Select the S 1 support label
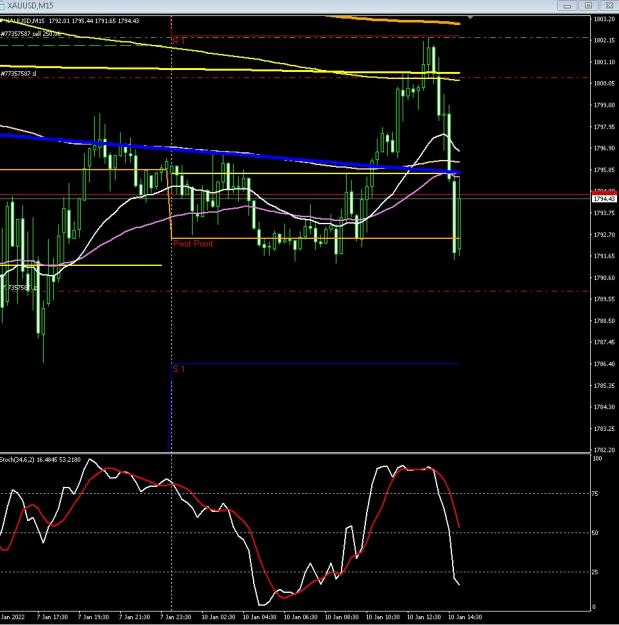The width and height of the screenshot is (619, 625). pyautogui.click(x=179, y=369)
